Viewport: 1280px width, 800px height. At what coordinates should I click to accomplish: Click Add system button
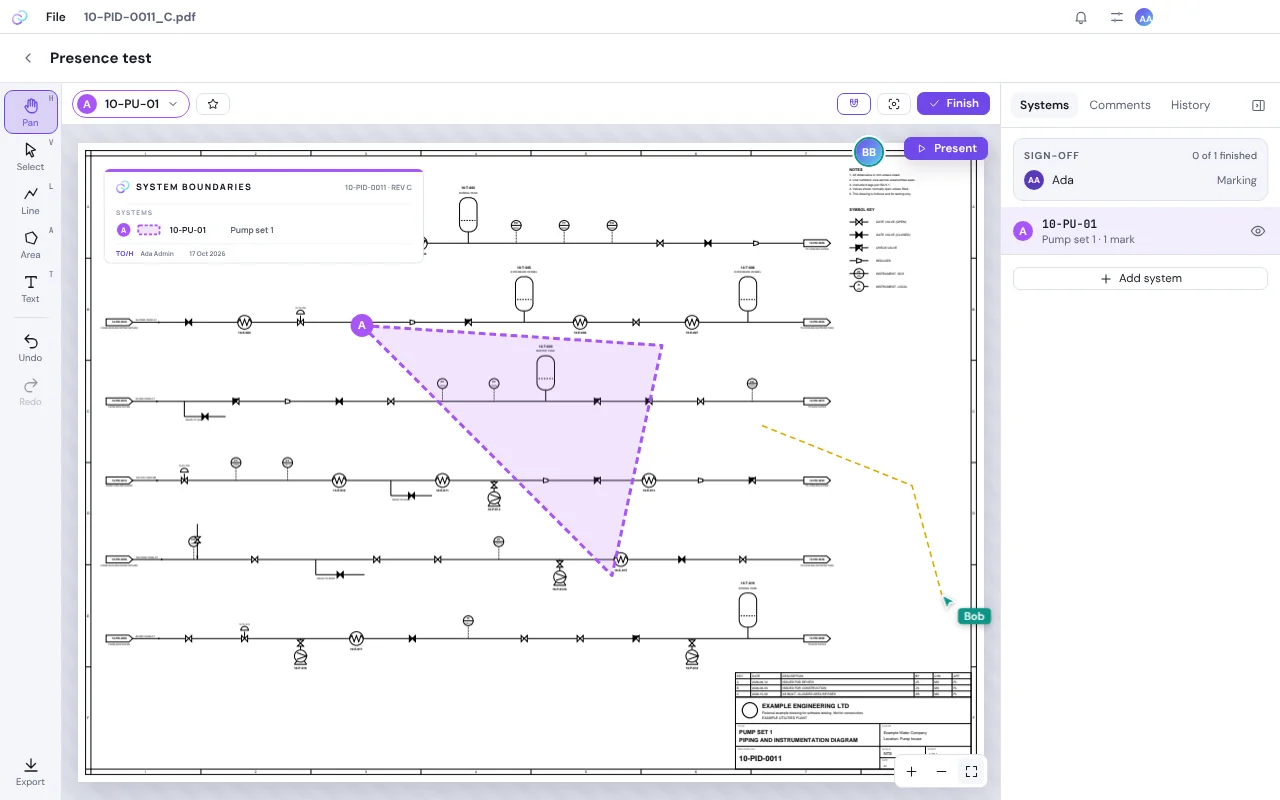click(x=1140, y=279)
